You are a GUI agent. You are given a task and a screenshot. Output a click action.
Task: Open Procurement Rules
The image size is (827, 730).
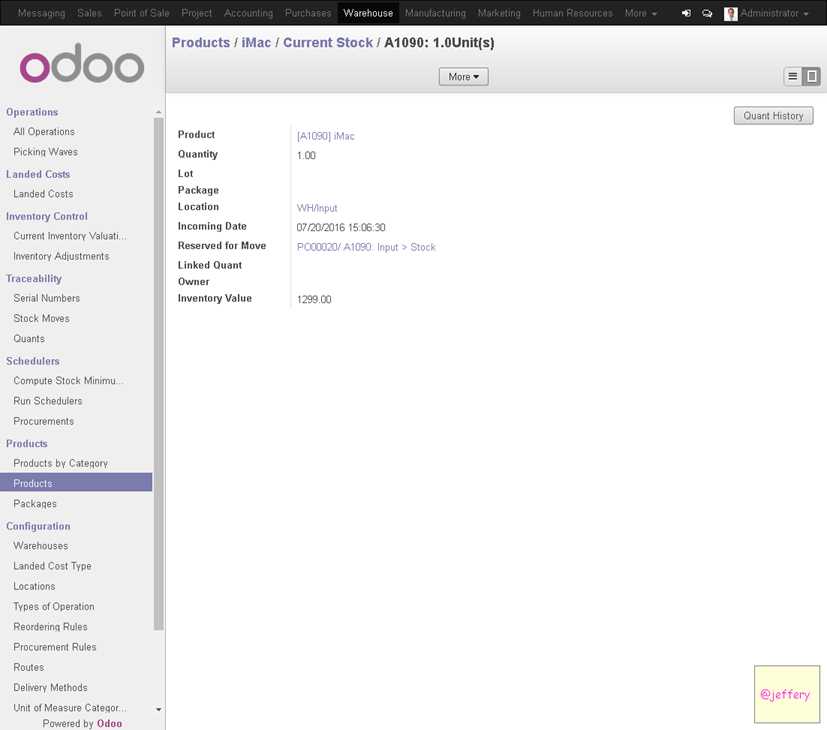pyautogui.click(x=55, y=647)
